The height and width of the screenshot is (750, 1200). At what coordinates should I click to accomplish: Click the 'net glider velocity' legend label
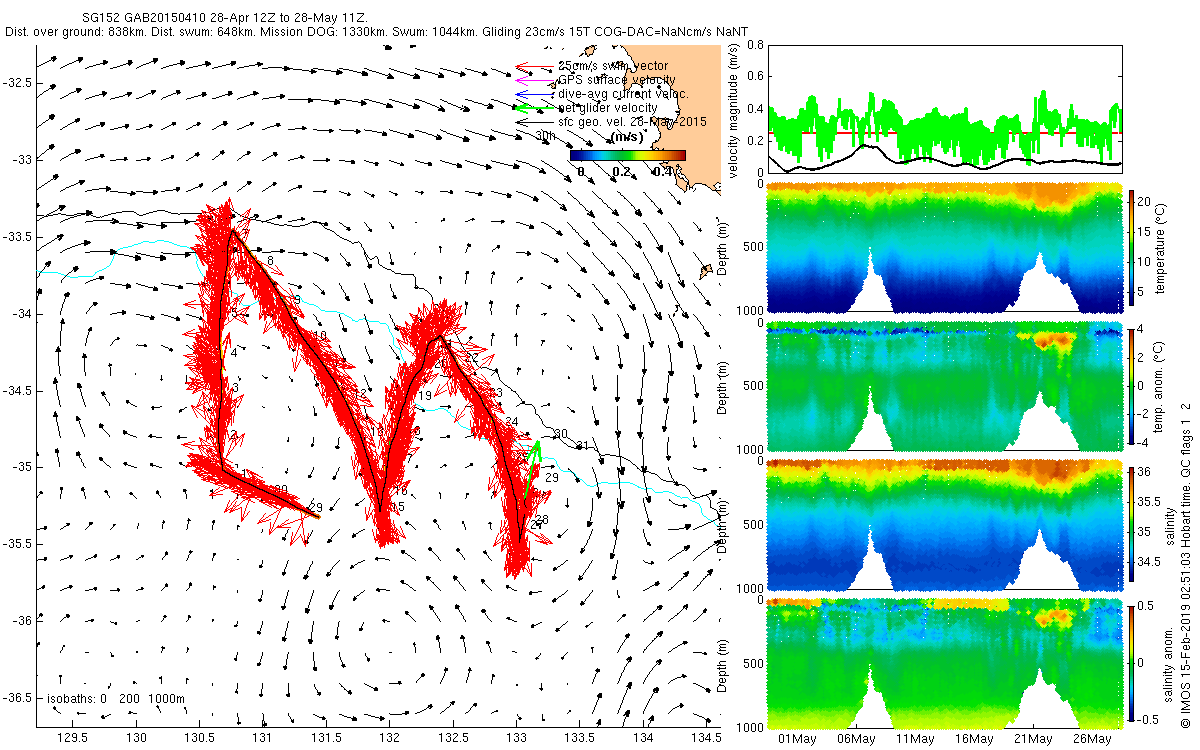click(607, 108)
